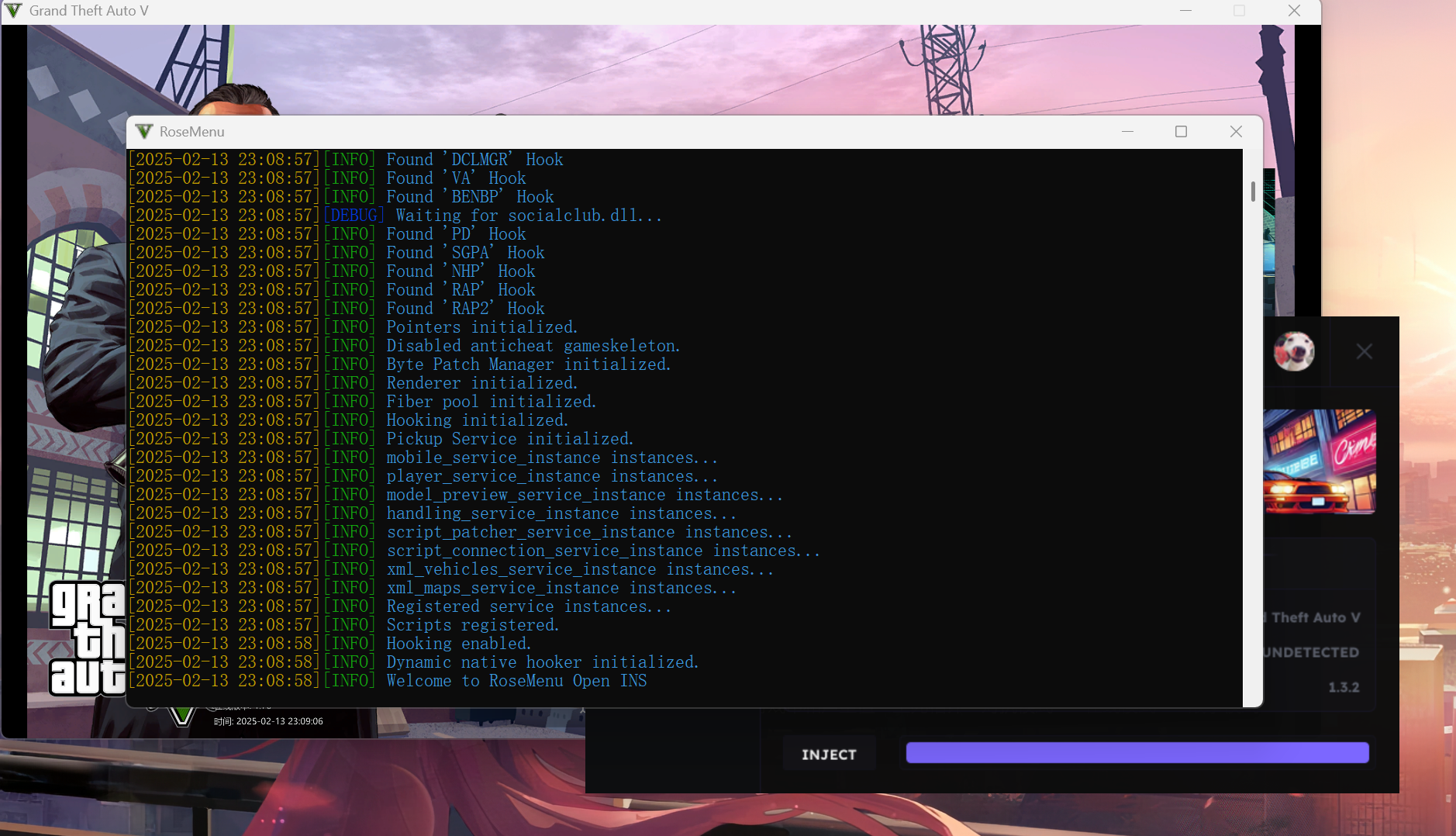Click the green V logo above the timestamp
Screen dimensions: 1456x836
182,716
